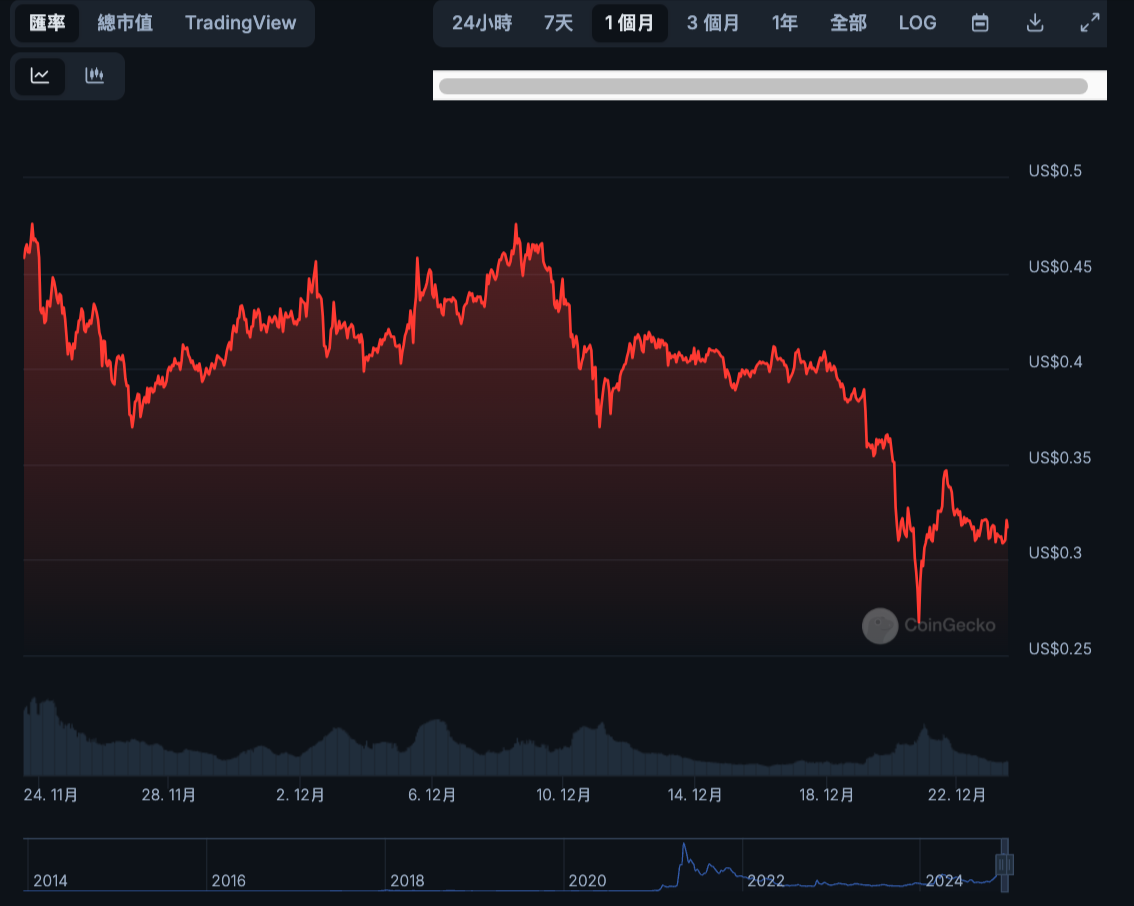
Task: Click the download chart data icon
Action: [1036, 22]
